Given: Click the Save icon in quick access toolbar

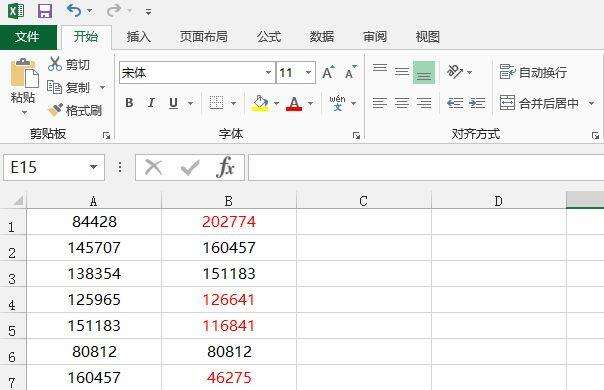Looking at the screenshot, I should (45, 10).
